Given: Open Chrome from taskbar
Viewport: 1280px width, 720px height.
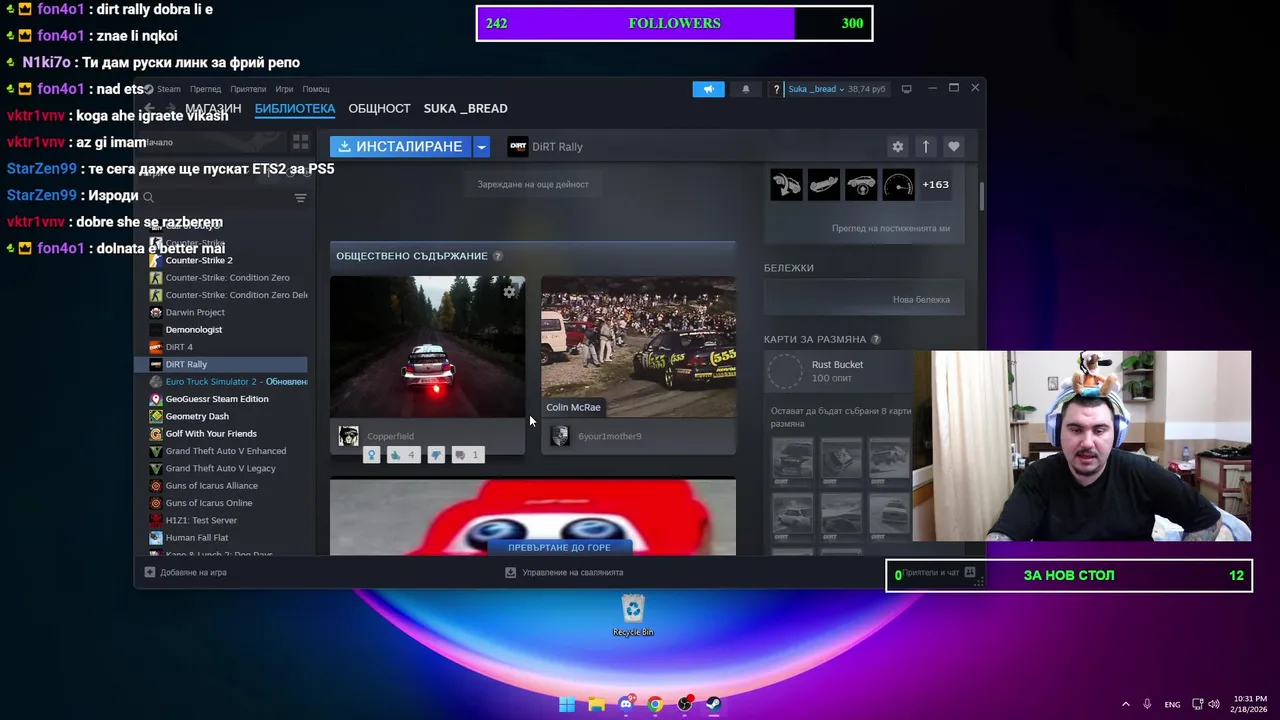Looking at the screenshot, I should tap(655, 704).
